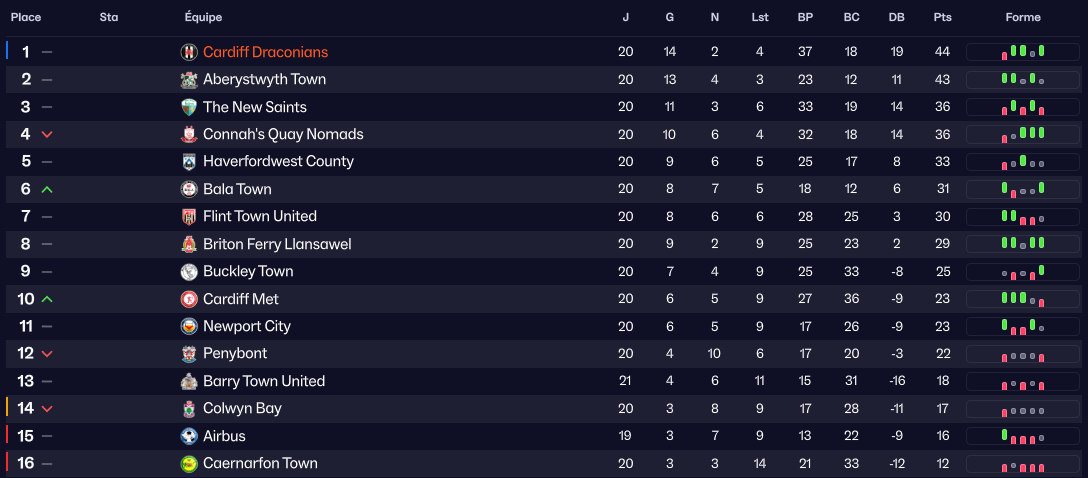Viewport: 1088px width, 478px height.
Task: Sort by the DB goal difference header
Action: [896, 17]
